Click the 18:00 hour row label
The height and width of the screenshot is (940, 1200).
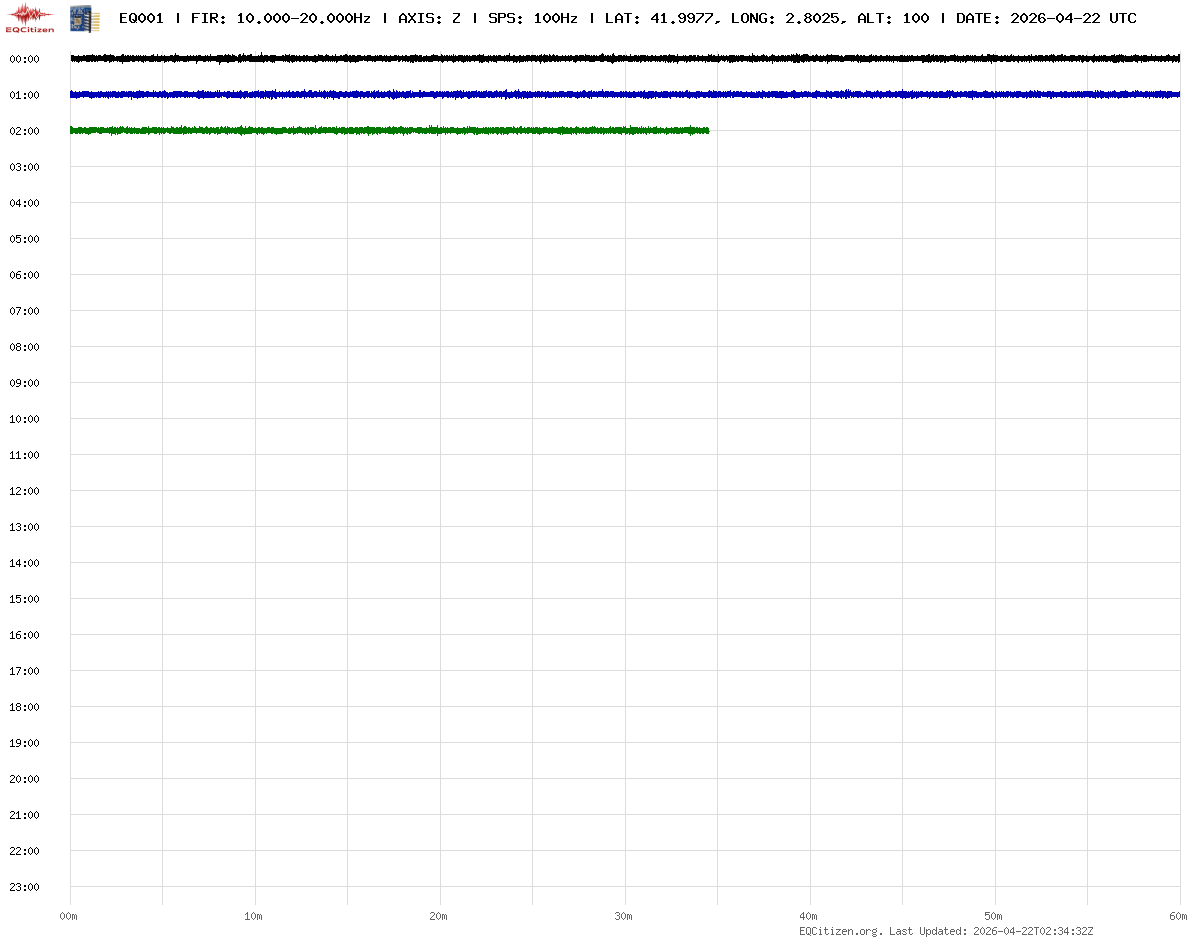[24, 707]
